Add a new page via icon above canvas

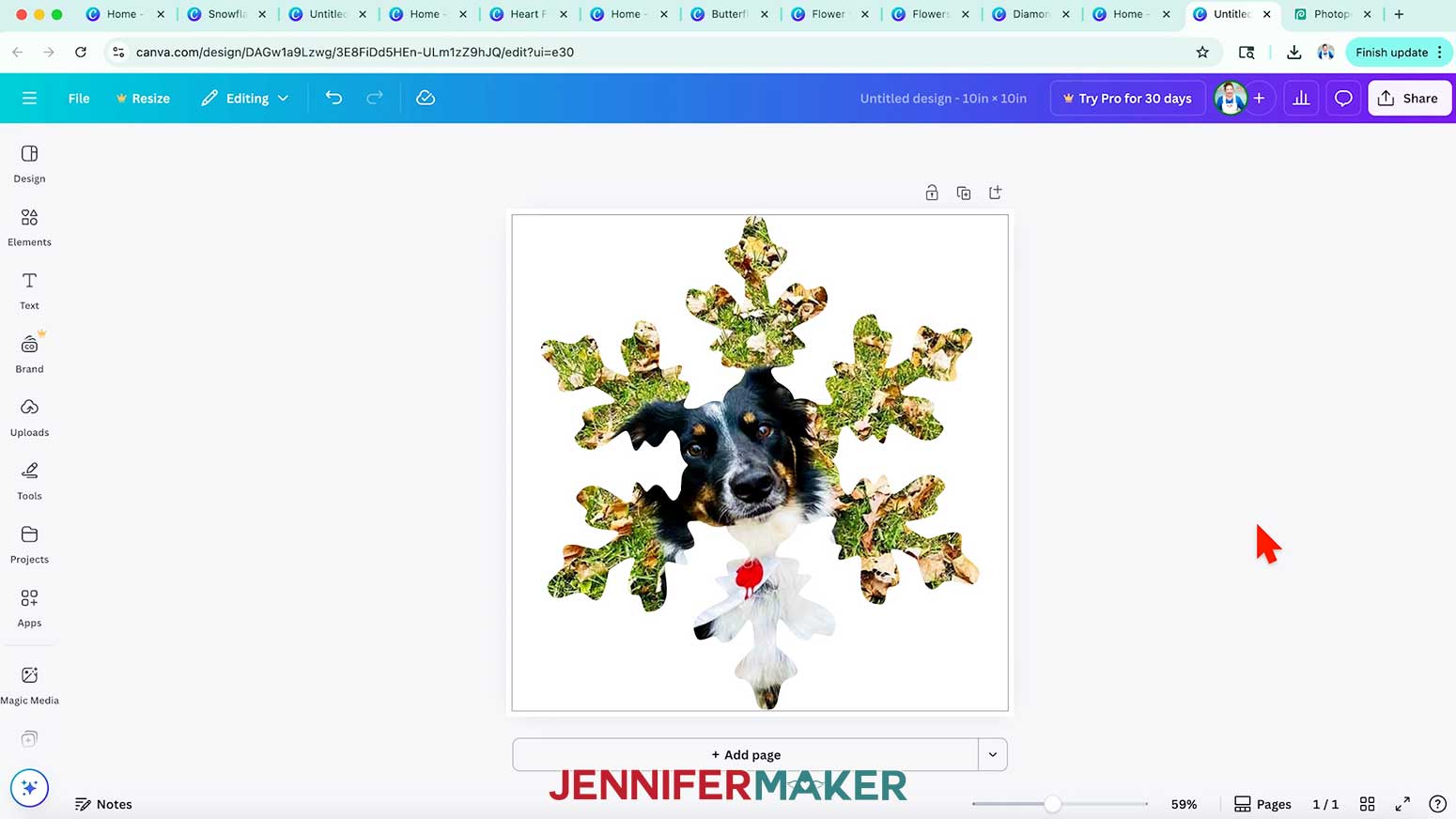click(x=996, y=193)
